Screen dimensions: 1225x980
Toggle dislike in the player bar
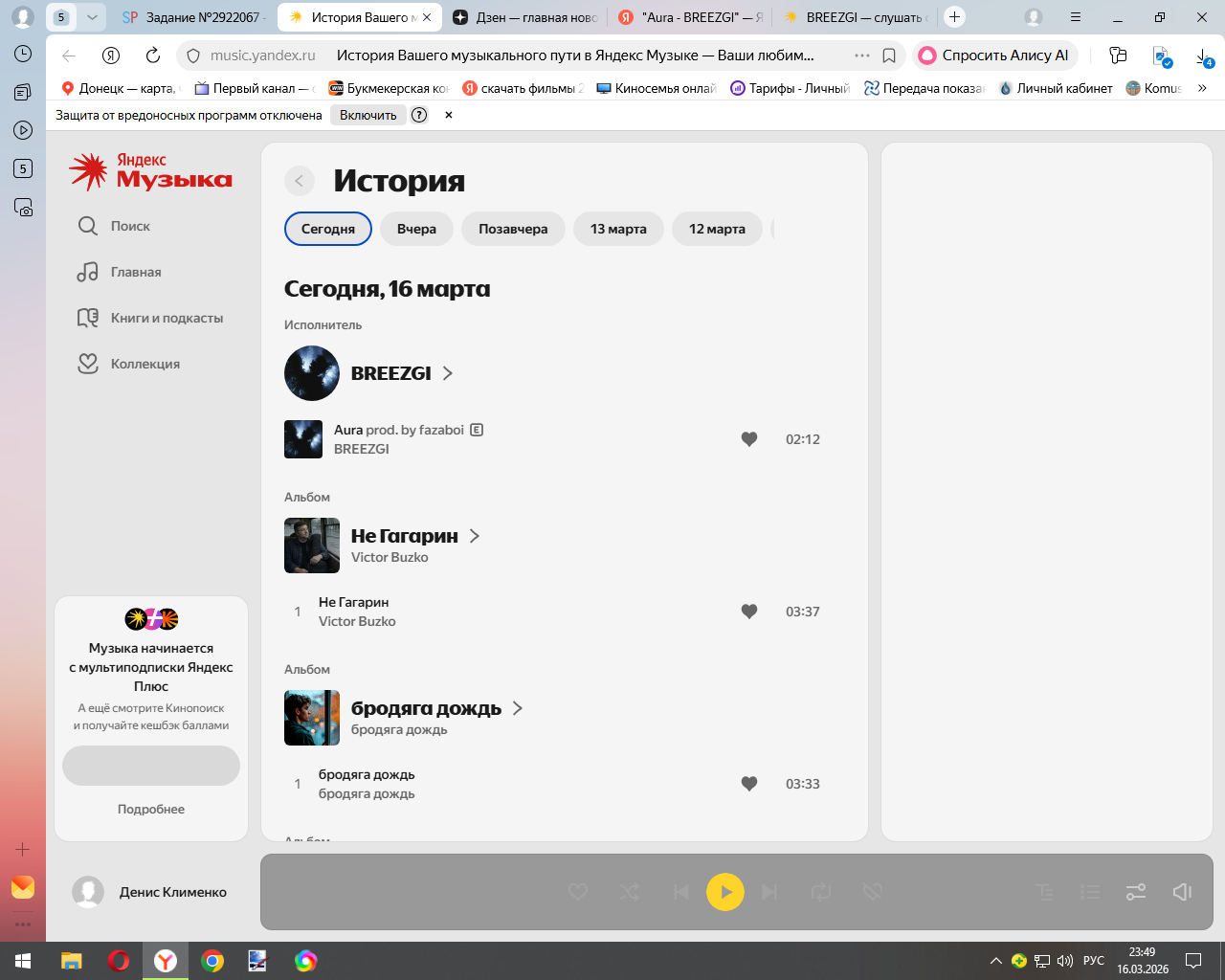pyautogui.click(x=872, y=892)
